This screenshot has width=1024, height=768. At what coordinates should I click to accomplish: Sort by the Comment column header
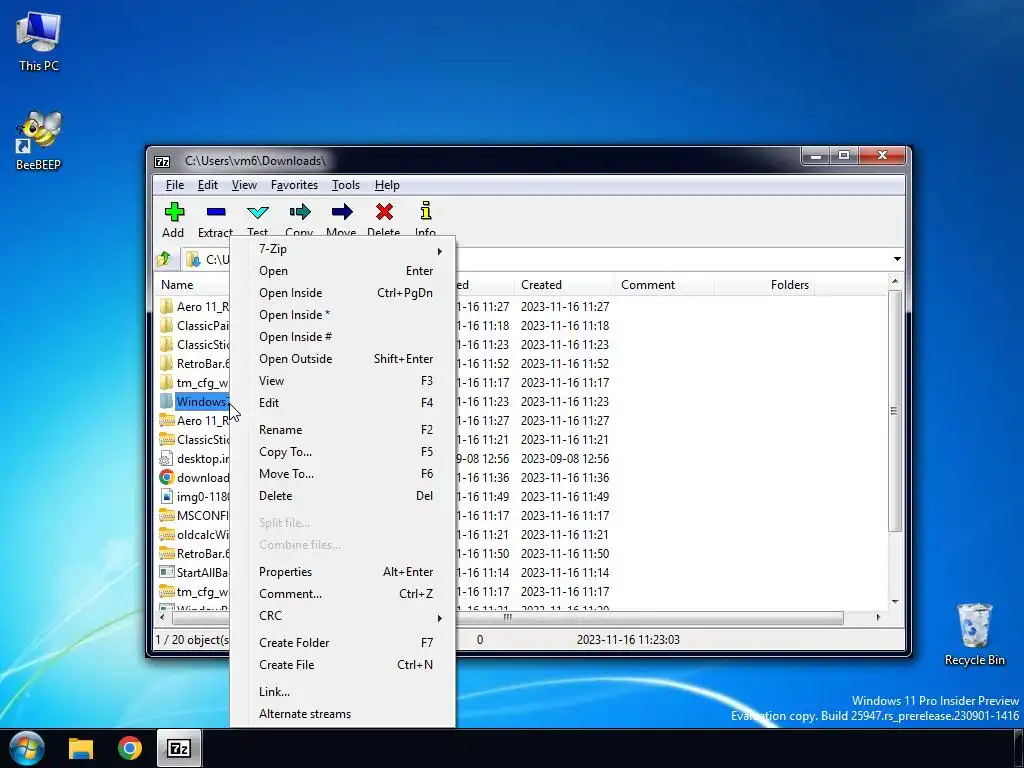664,285
